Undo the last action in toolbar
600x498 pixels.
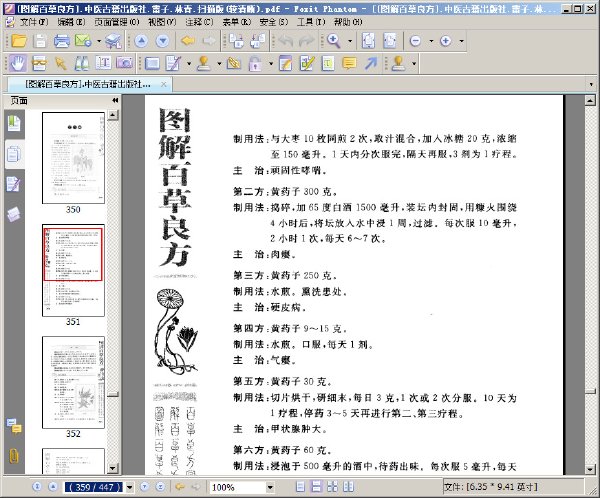pos(285,41)
